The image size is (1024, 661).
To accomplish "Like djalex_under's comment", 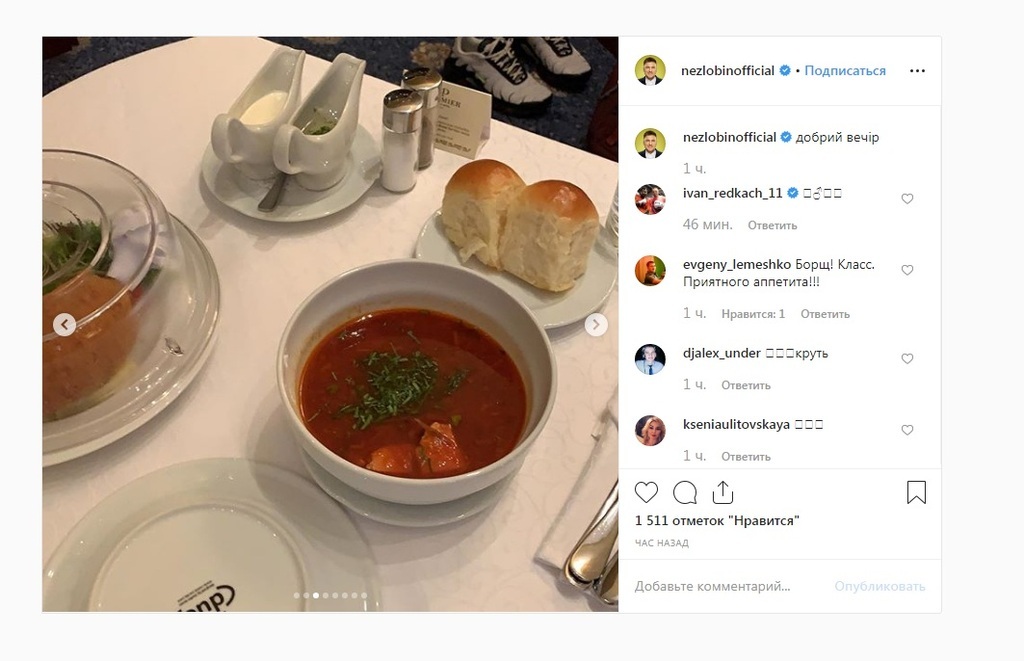I will click(x=907, y=359).
